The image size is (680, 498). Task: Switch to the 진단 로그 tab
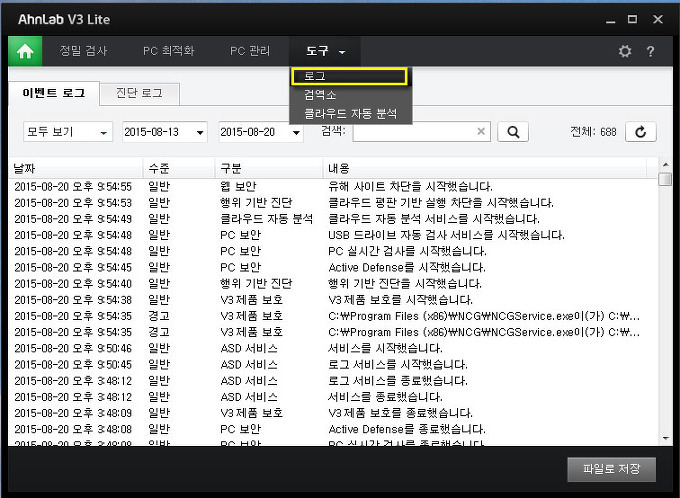point(139,93)
